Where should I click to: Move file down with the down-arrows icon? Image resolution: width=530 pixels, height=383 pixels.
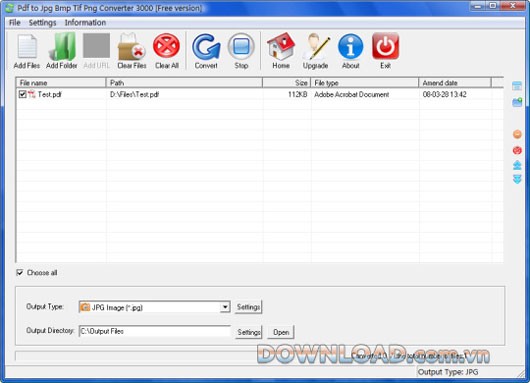click(x=517, y=179)
